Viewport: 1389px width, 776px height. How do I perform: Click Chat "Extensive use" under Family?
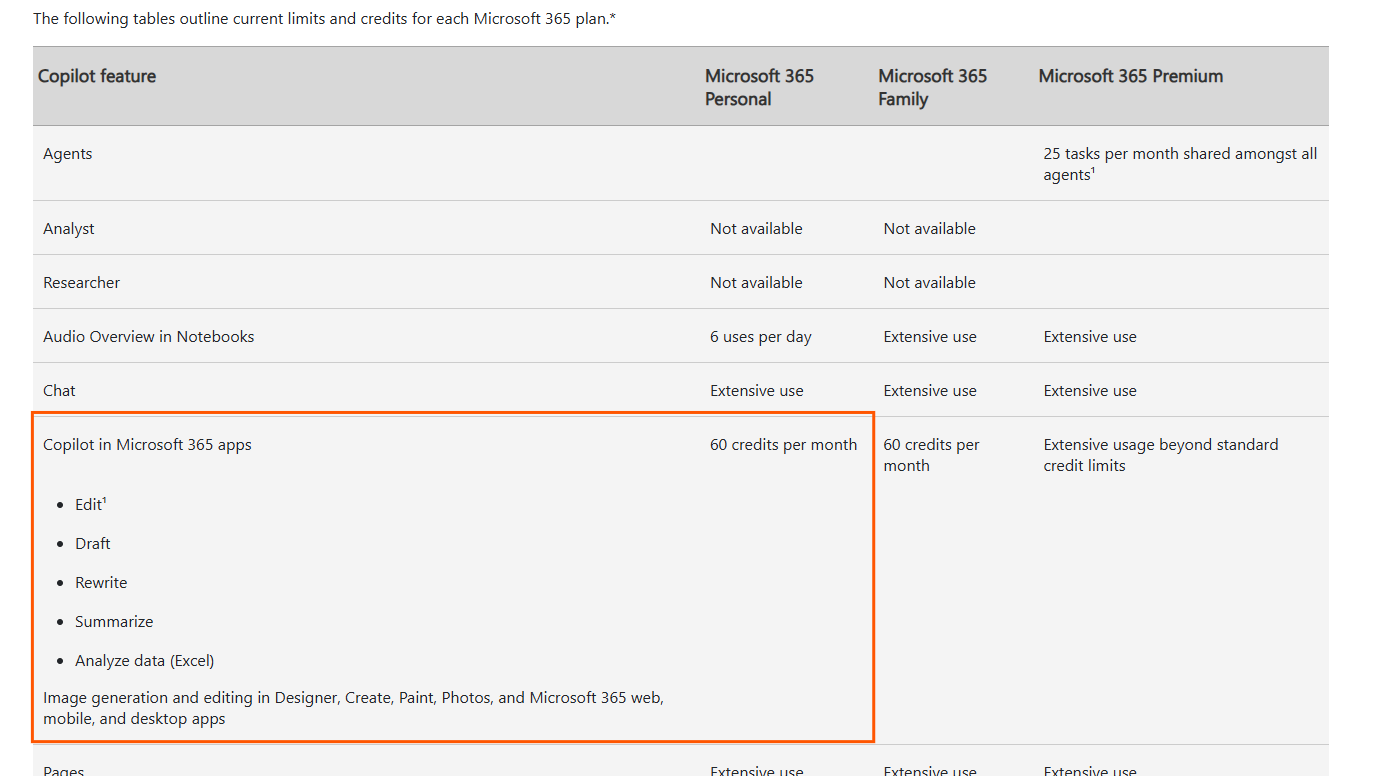930,391
